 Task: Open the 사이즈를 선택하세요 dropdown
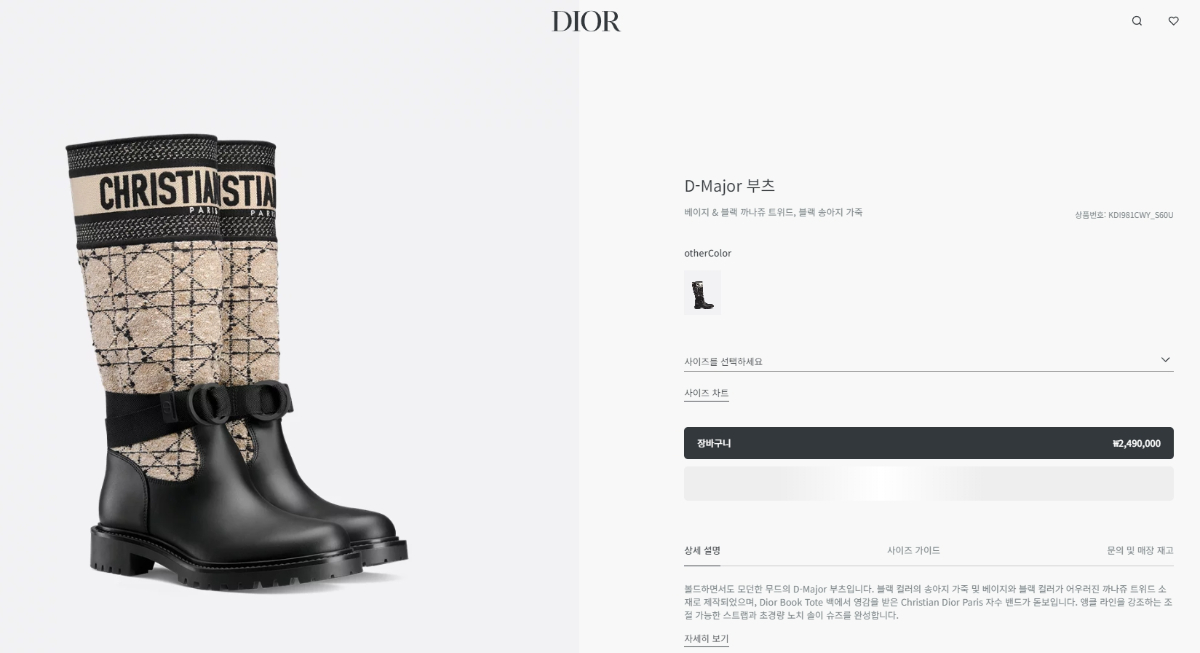[928, 361]
